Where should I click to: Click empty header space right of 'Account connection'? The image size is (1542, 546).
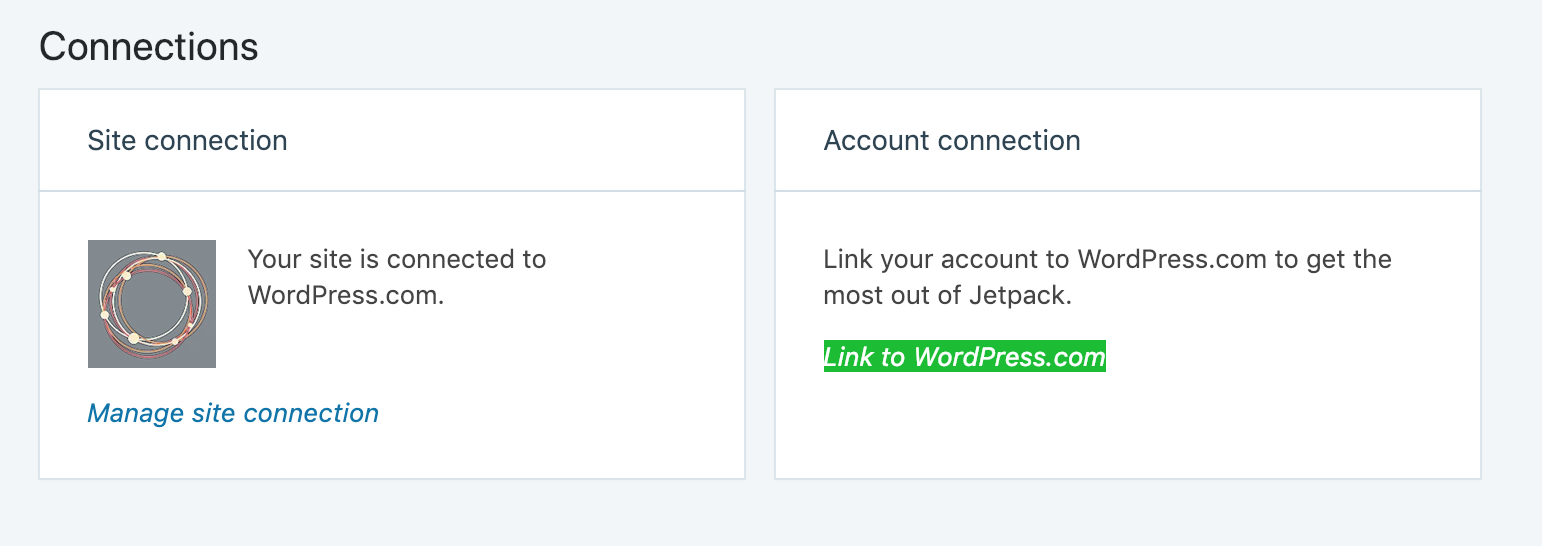tap(1280, 140)
